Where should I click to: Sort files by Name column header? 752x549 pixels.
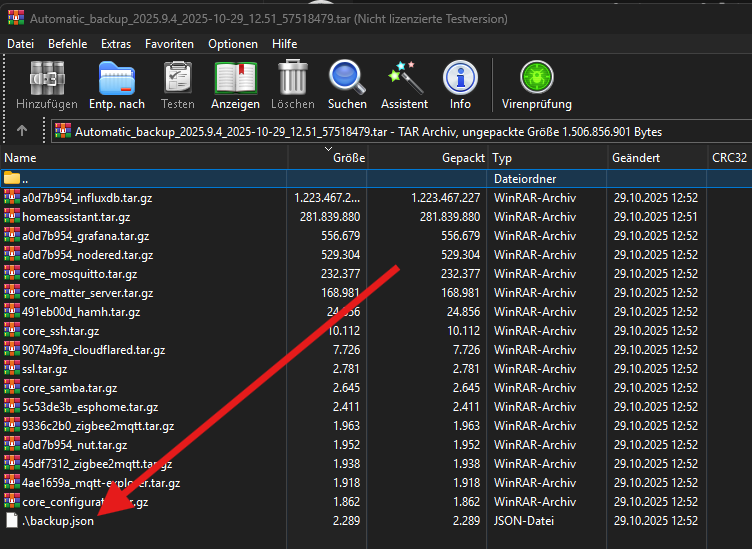point(20,158)
